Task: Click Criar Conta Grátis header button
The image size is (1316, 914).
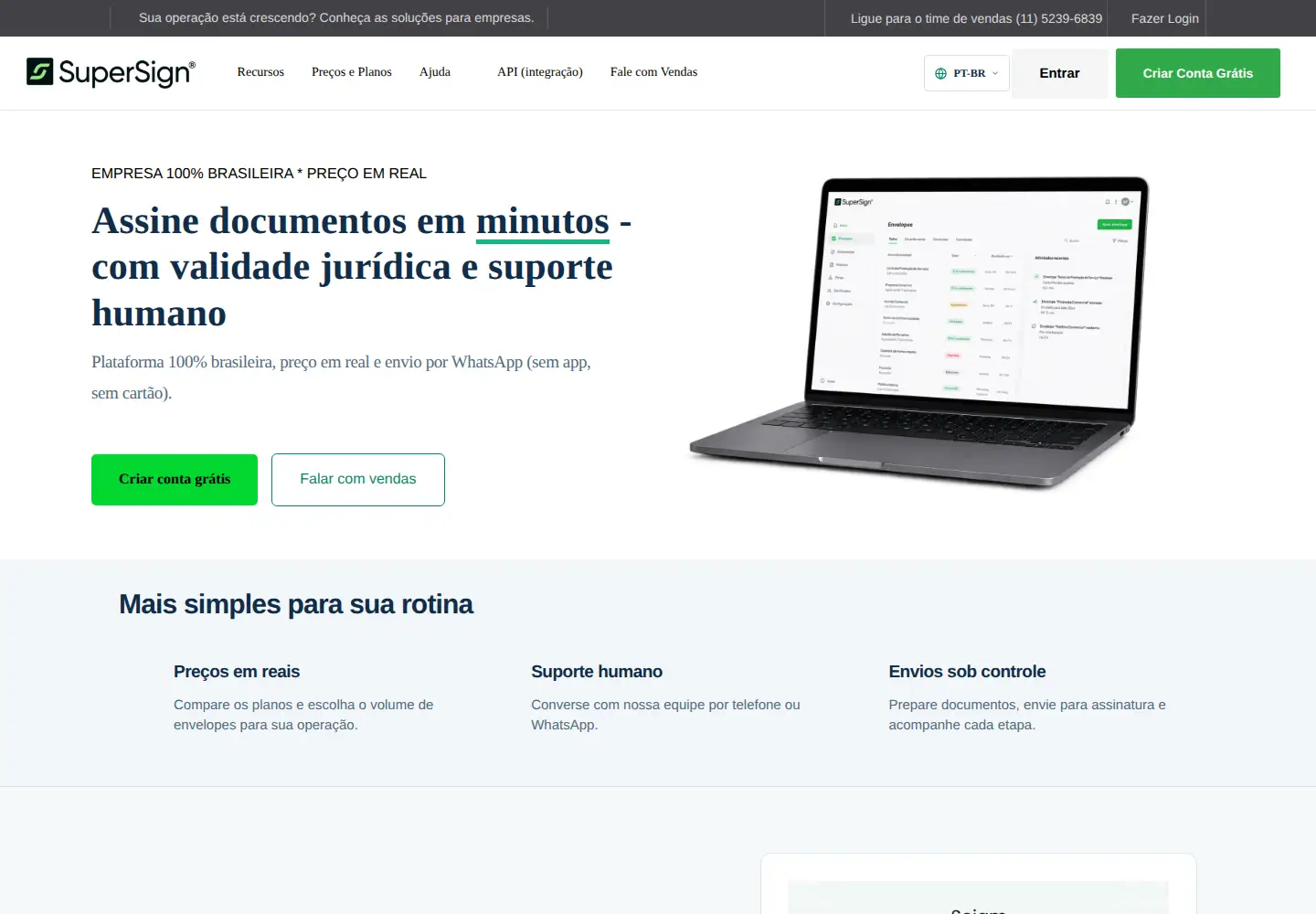Action: pyautogui.click(x=1197, y=73)
